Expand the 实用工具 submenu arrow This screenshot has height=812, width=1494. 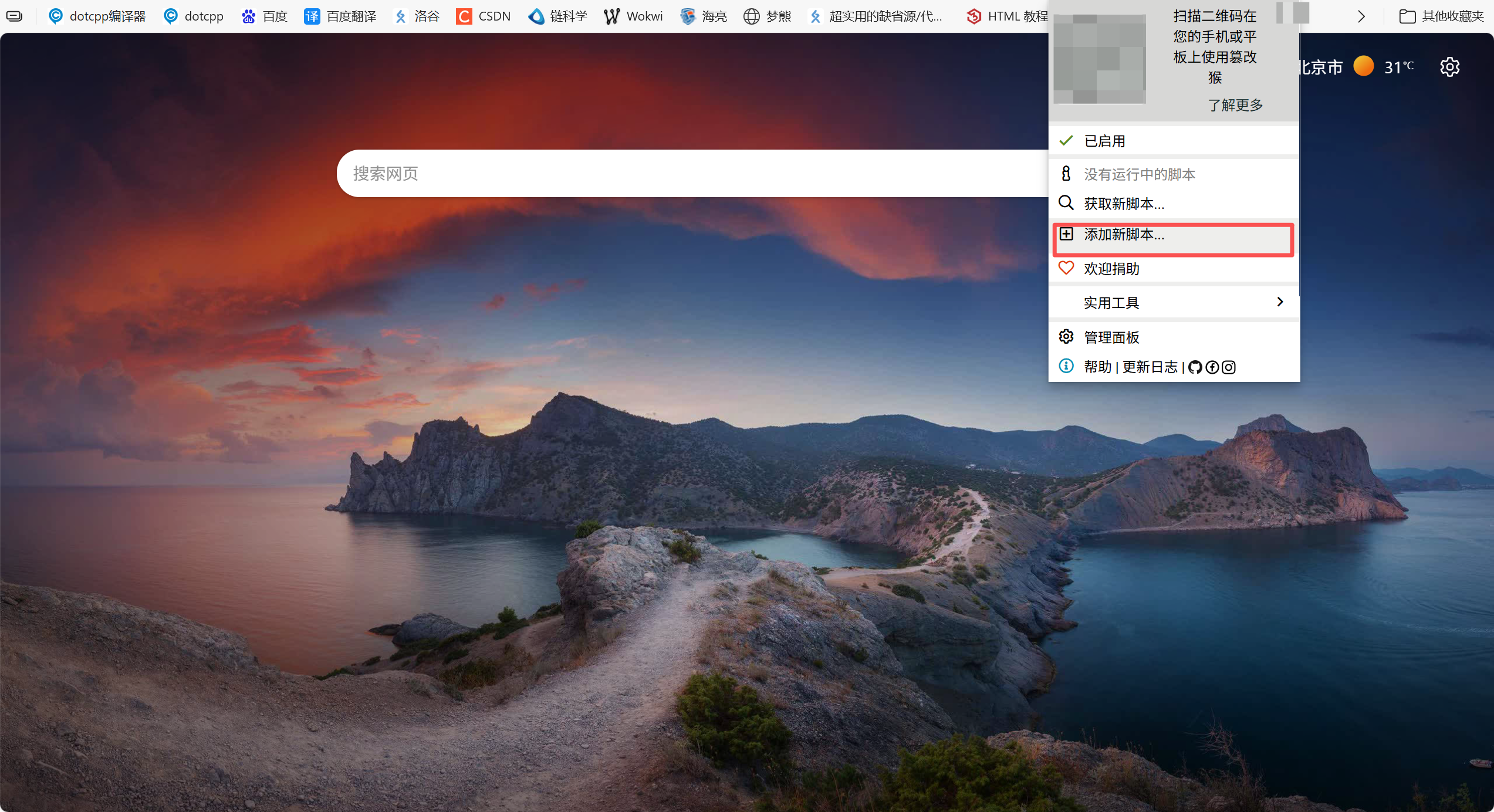click(1280, 302)
